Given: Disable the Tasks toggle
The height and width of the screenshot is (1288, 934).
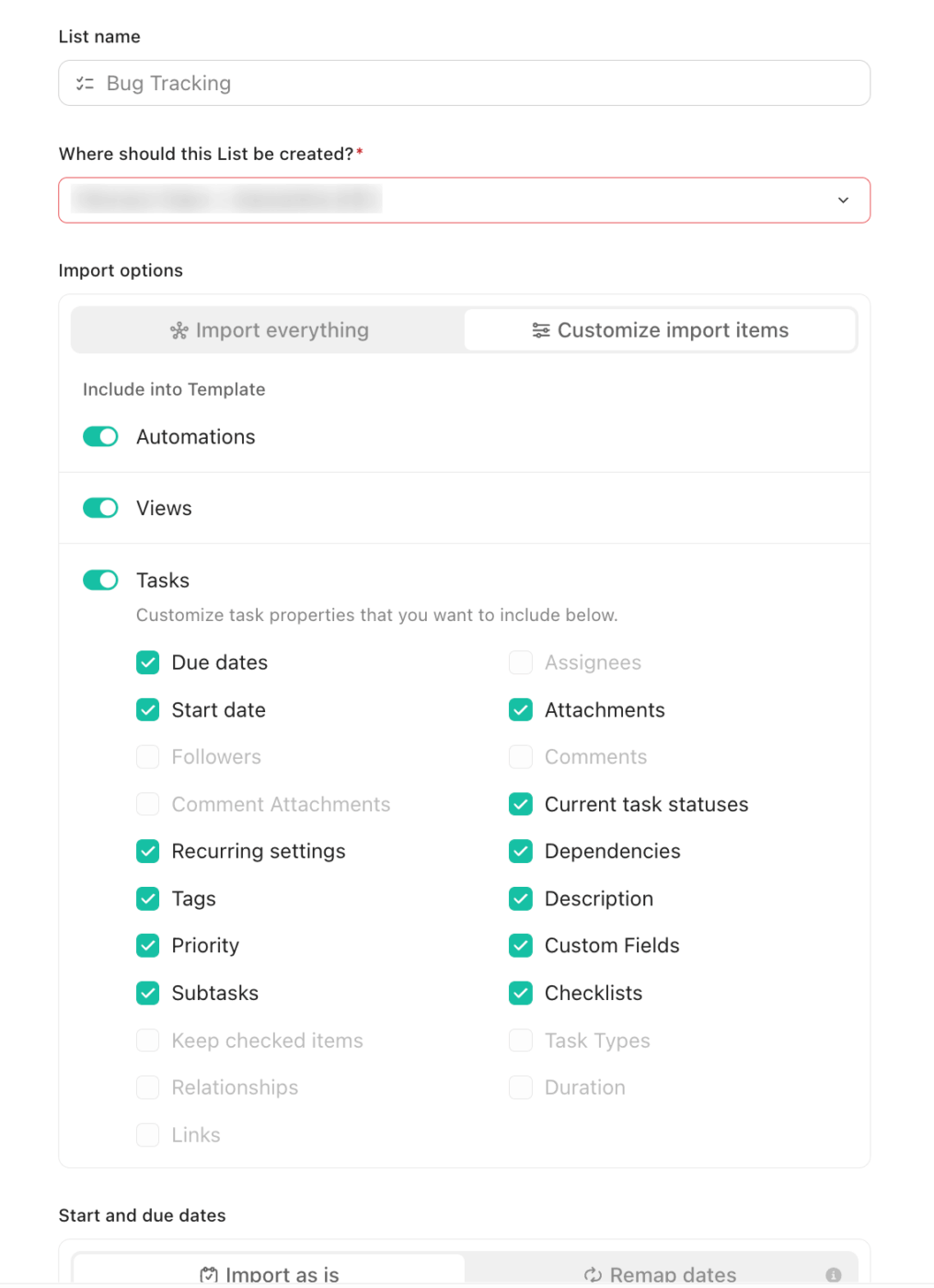Looking at the screenshot, I should pyautogui.click(x=100, y=580).
